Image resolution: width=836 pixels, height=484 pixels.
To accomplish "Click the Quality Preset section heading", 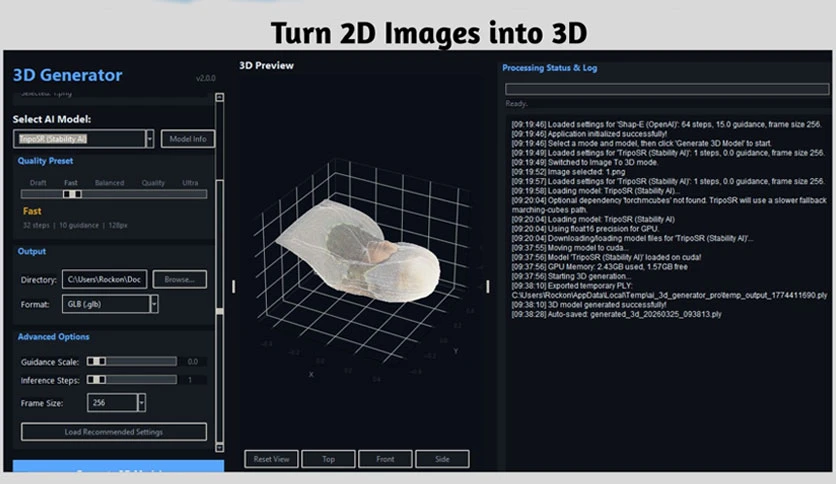I will pos(45,161).
